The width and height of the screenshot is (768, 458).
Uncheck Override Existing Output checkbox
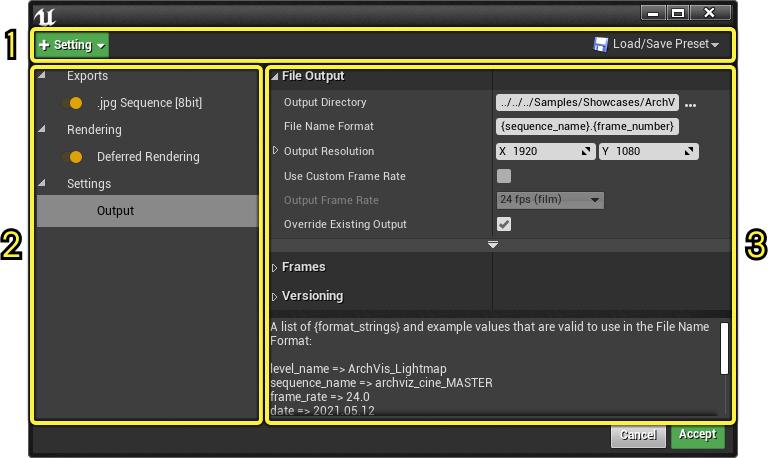[504, 224]
